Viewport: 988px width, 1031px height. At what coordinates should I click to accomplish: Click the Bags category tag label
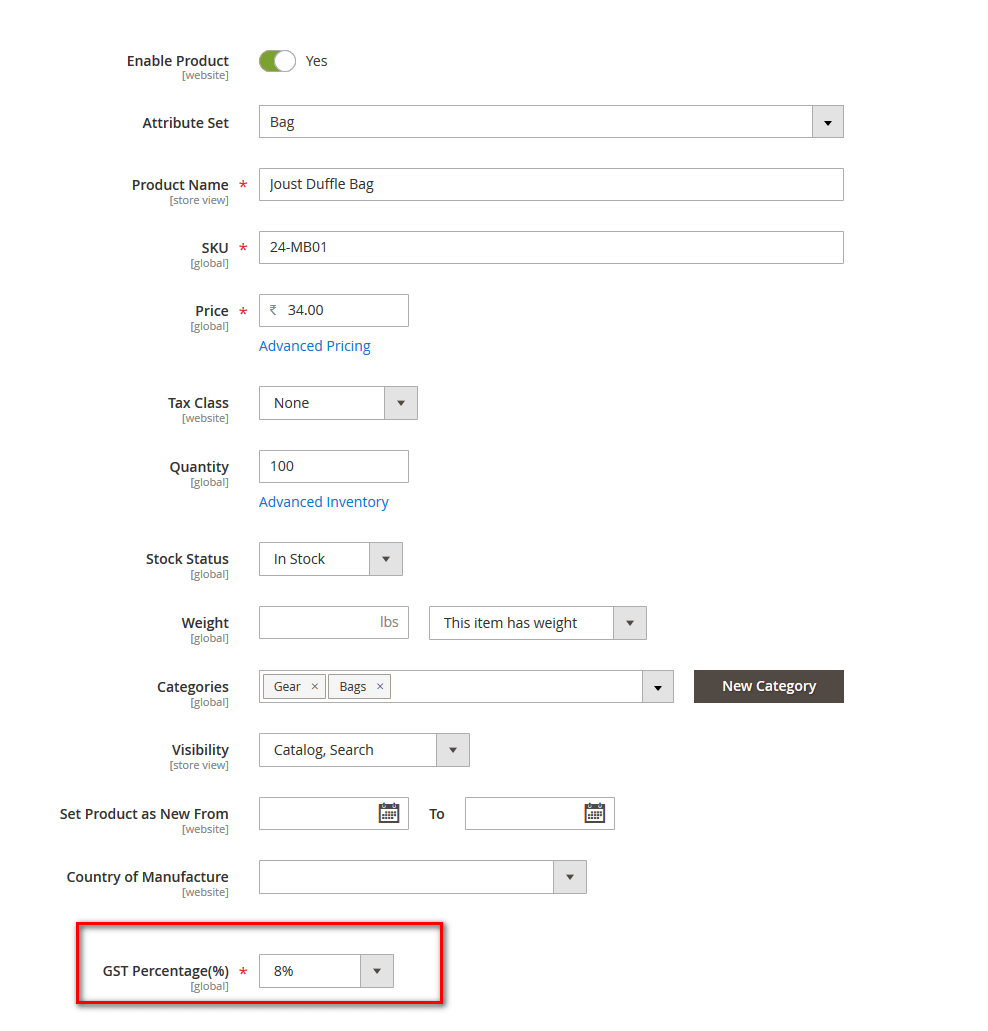[x=352, y=686]
